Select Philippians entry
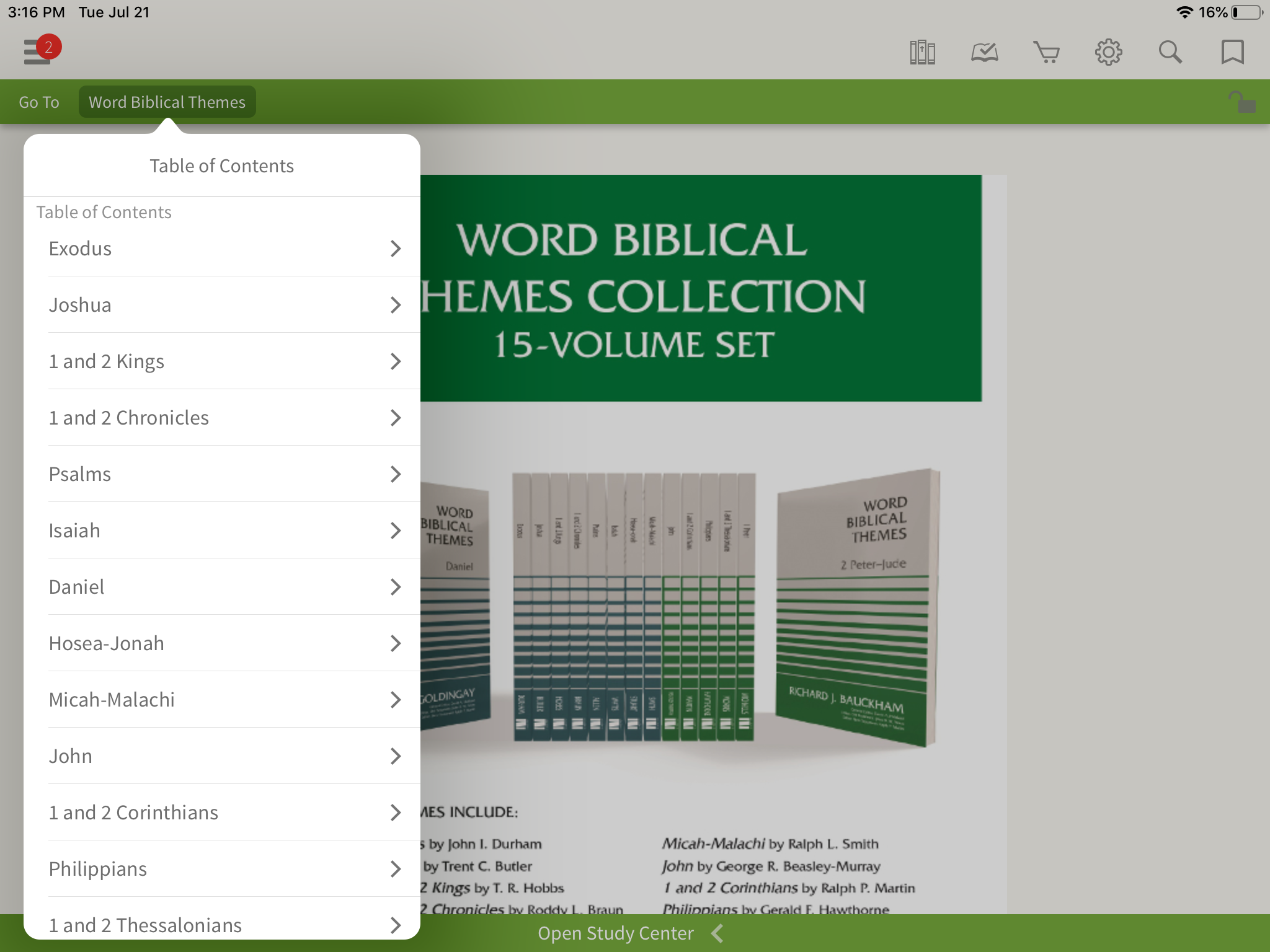 222,869
